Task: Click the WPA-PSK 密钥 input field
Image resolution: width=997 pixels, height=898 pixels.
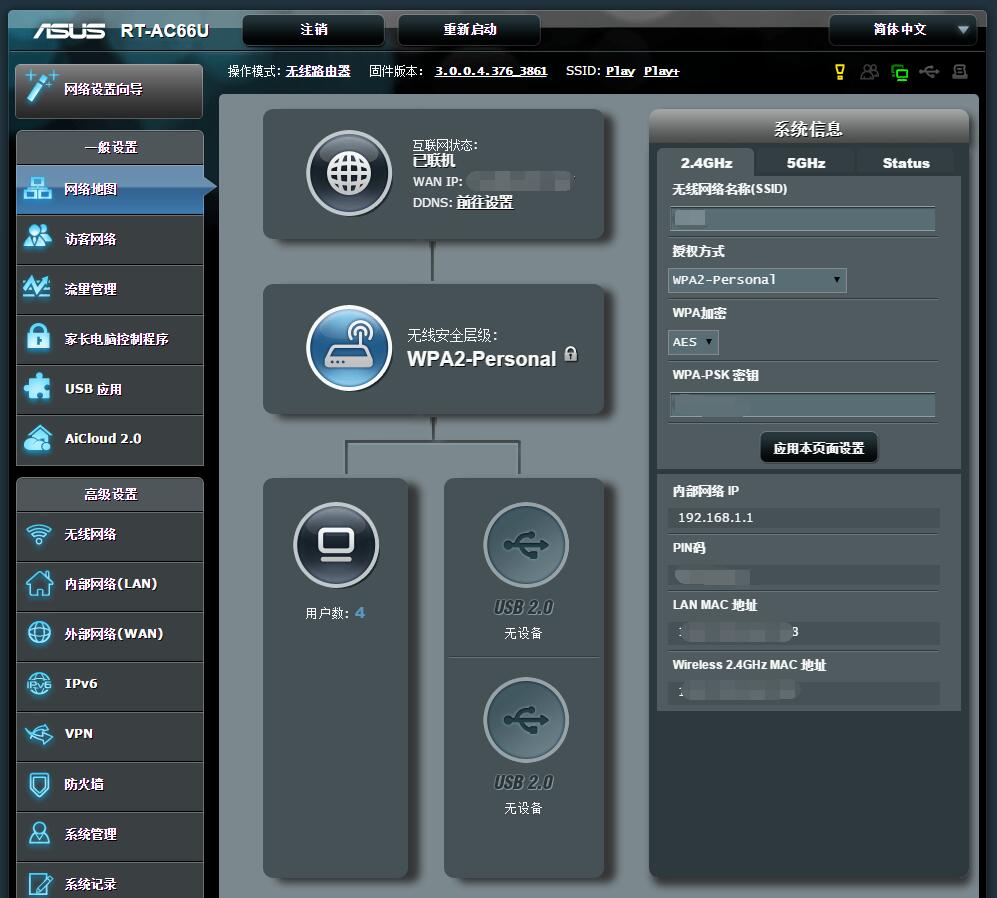Action: [803, 404]
